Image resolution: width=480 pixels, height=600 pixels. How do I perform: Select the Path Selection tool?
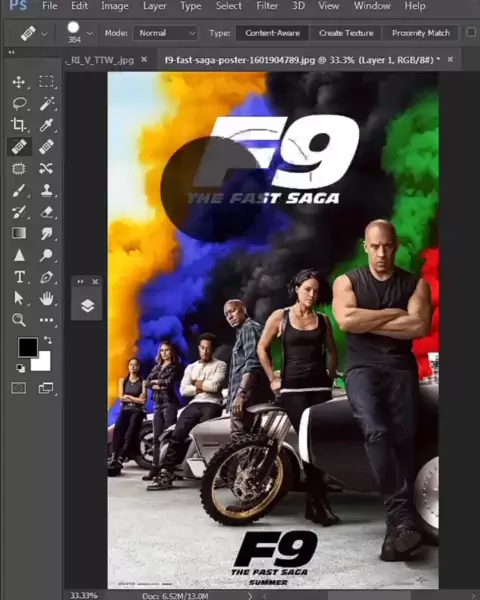click(x=18, y=298)
